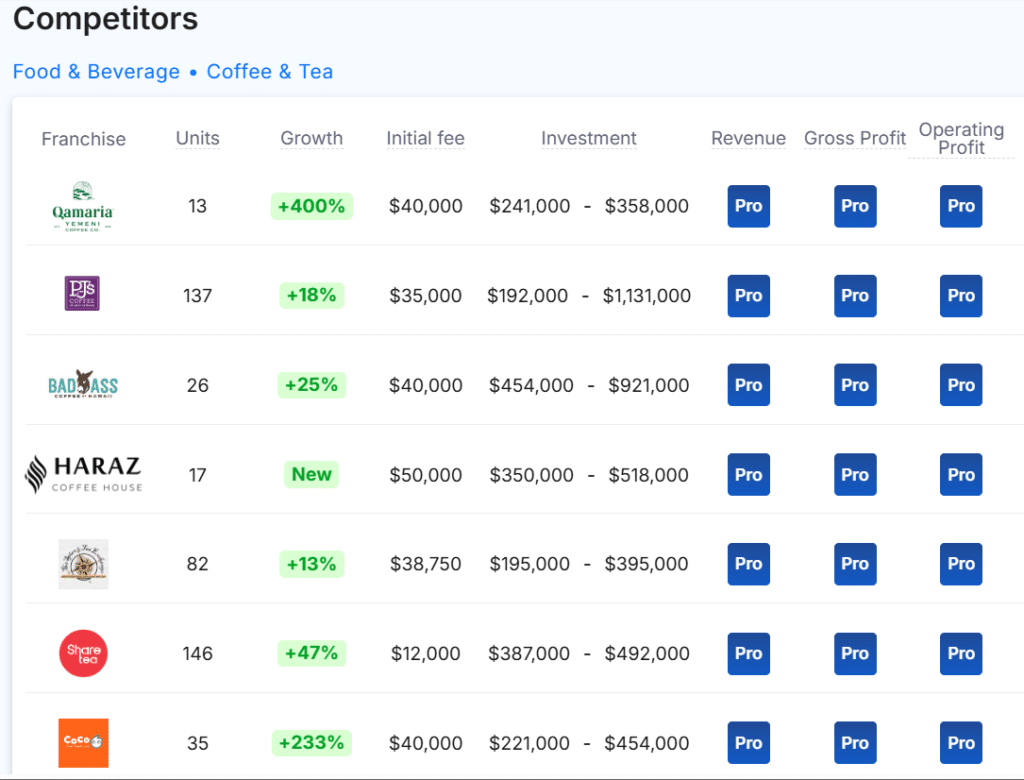1024x780 pixels.
Task: Open the PJ's Coffee franchise logo
Action: tap(82, 293)
